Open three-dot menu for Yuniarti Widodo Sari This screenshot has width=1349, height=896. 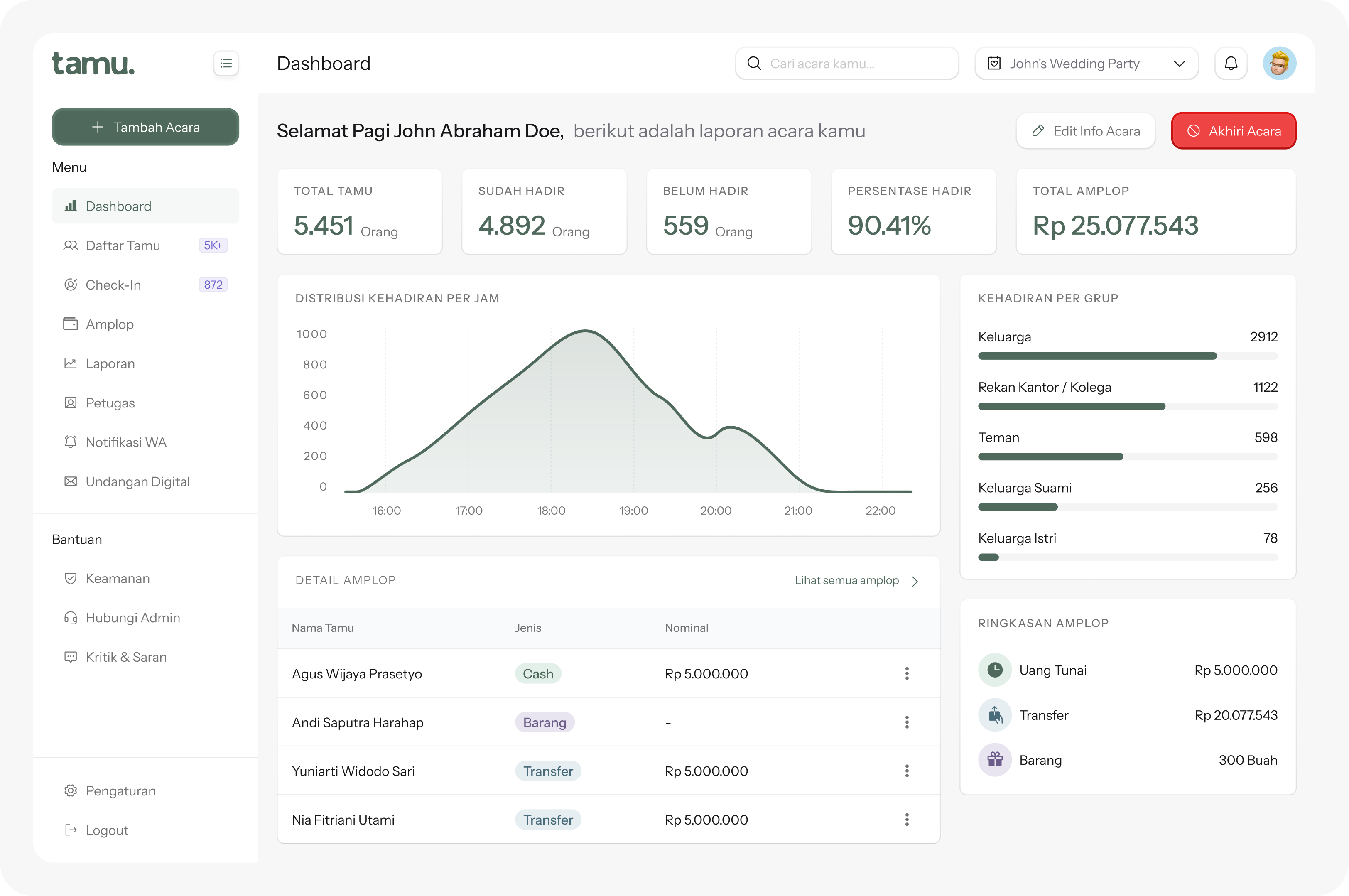(x=907, y=771)
